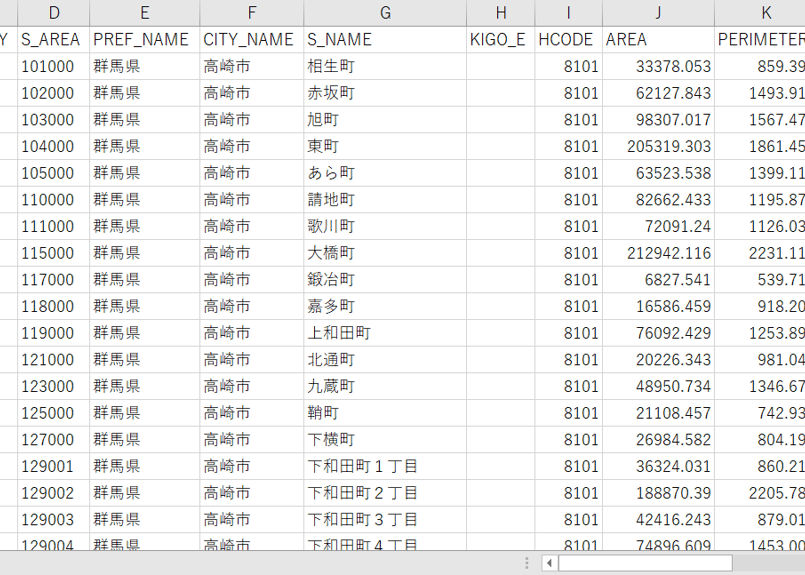Select cell with S_AREA 102000
Screen dimensions: 805x575
coord(53,93)
